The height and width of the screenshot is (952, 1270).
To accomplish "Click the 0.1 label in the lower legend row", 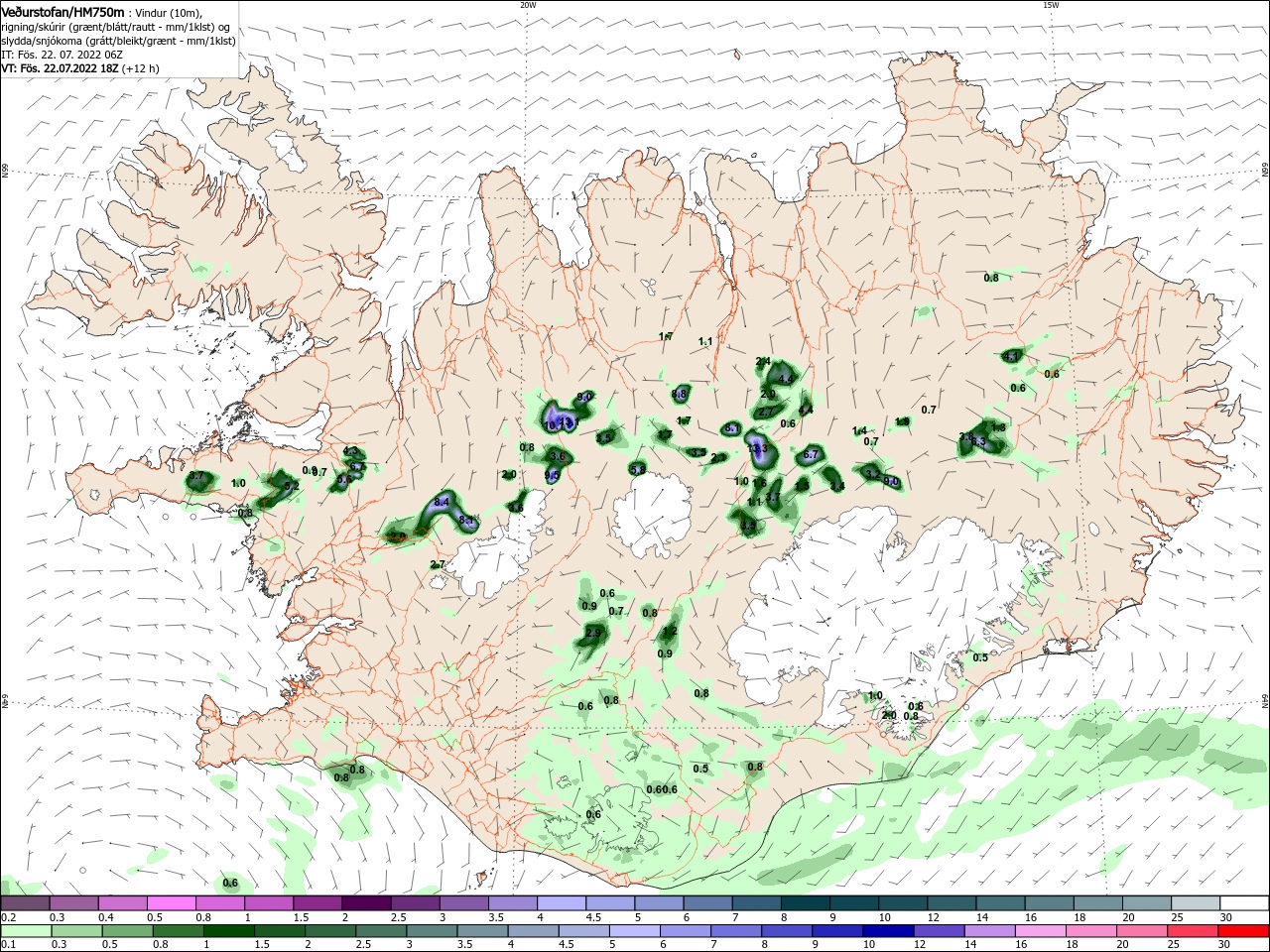I will coord(7,945).
